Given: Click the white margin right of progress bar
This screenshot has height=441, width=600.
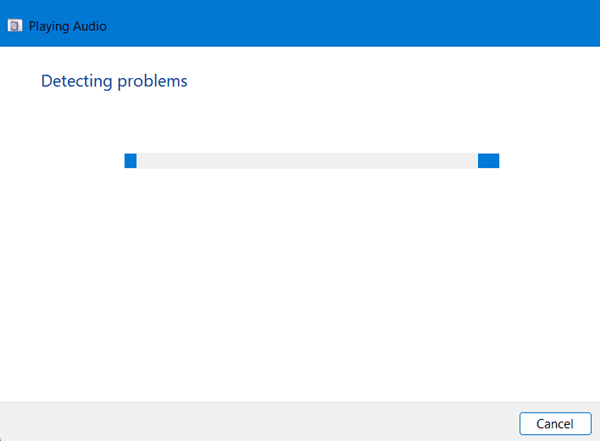Looking at the screenshot, I should point(550,161).
